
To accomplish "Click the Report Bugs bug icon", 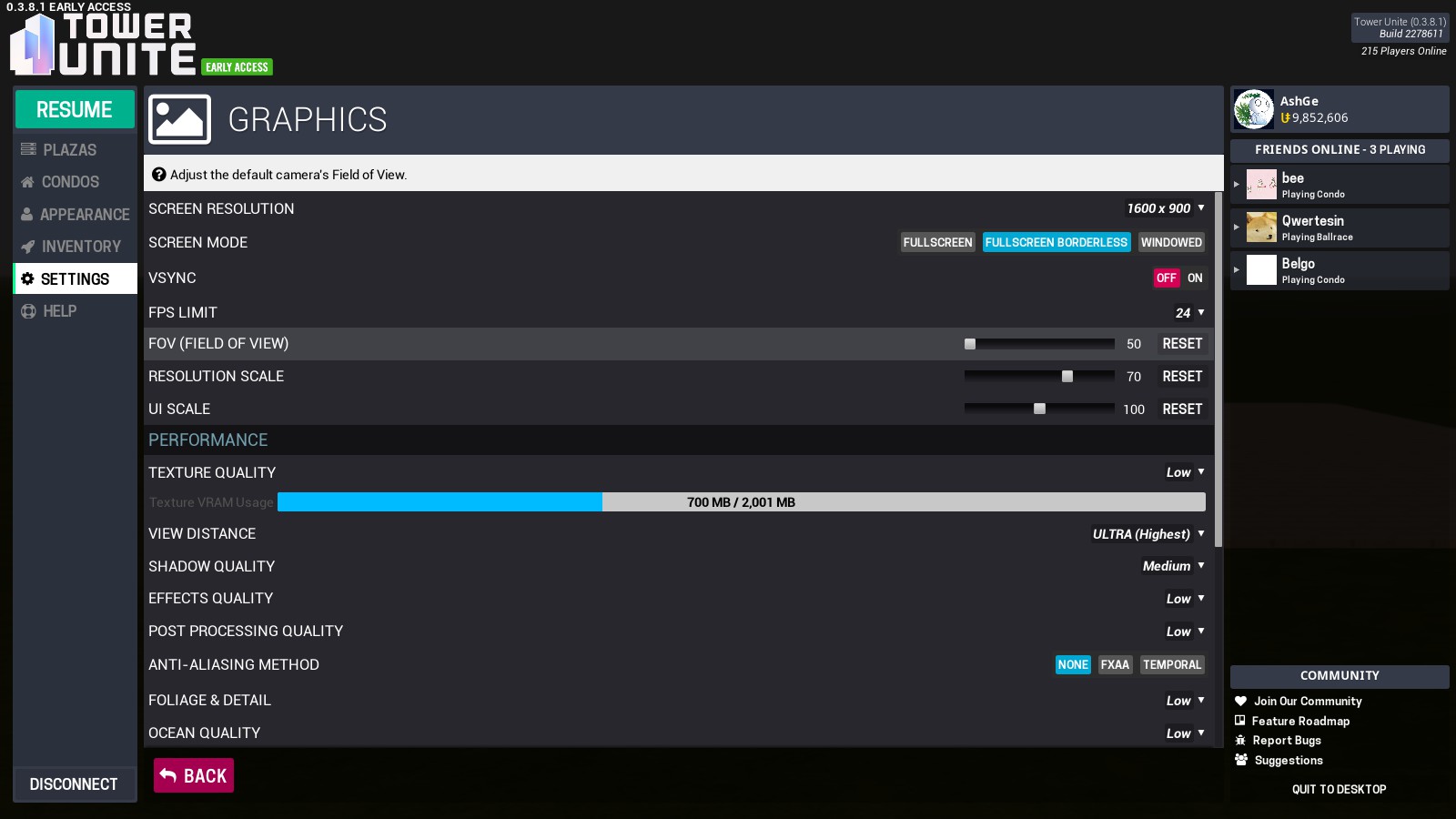I will tap(1240, 741).
